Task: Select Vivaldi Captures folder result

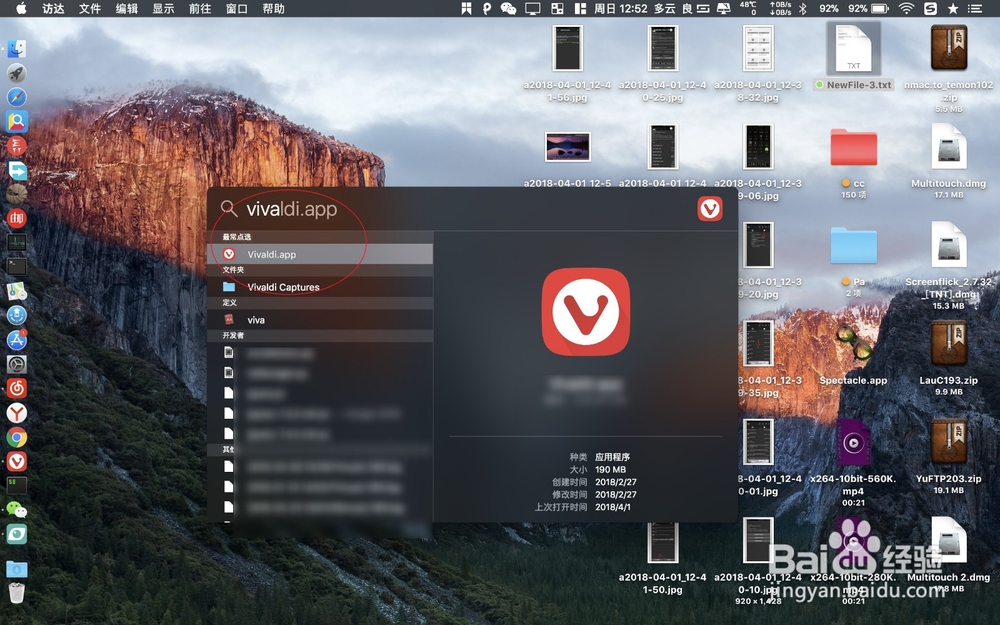Action: point(320,287)
